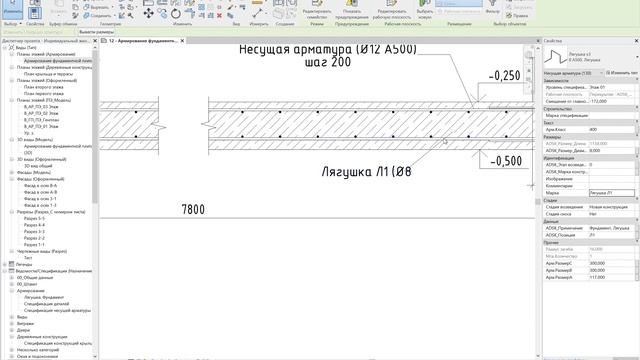
Task: Expand the 00_Общие данные schedule group
Action: [12, 278]
